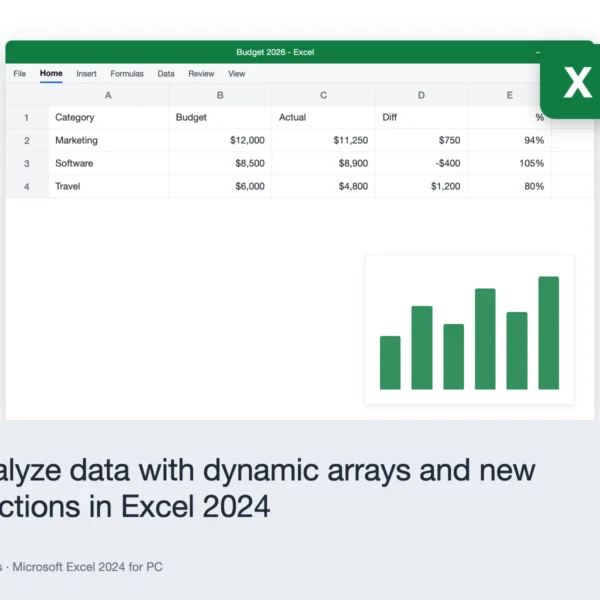600x600 pixels.
Task: Select the $1,200 diff cell
Action: [421, 186]
